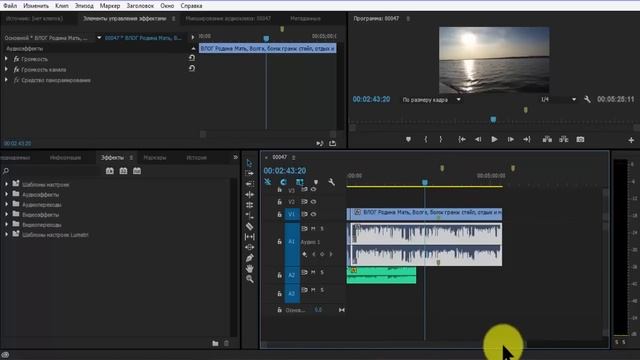The width and height of the screenshot is (640, 360).
Task: Expand the Аудиопереходы folder
Action: pyautogui.click(x=6, y=204)
